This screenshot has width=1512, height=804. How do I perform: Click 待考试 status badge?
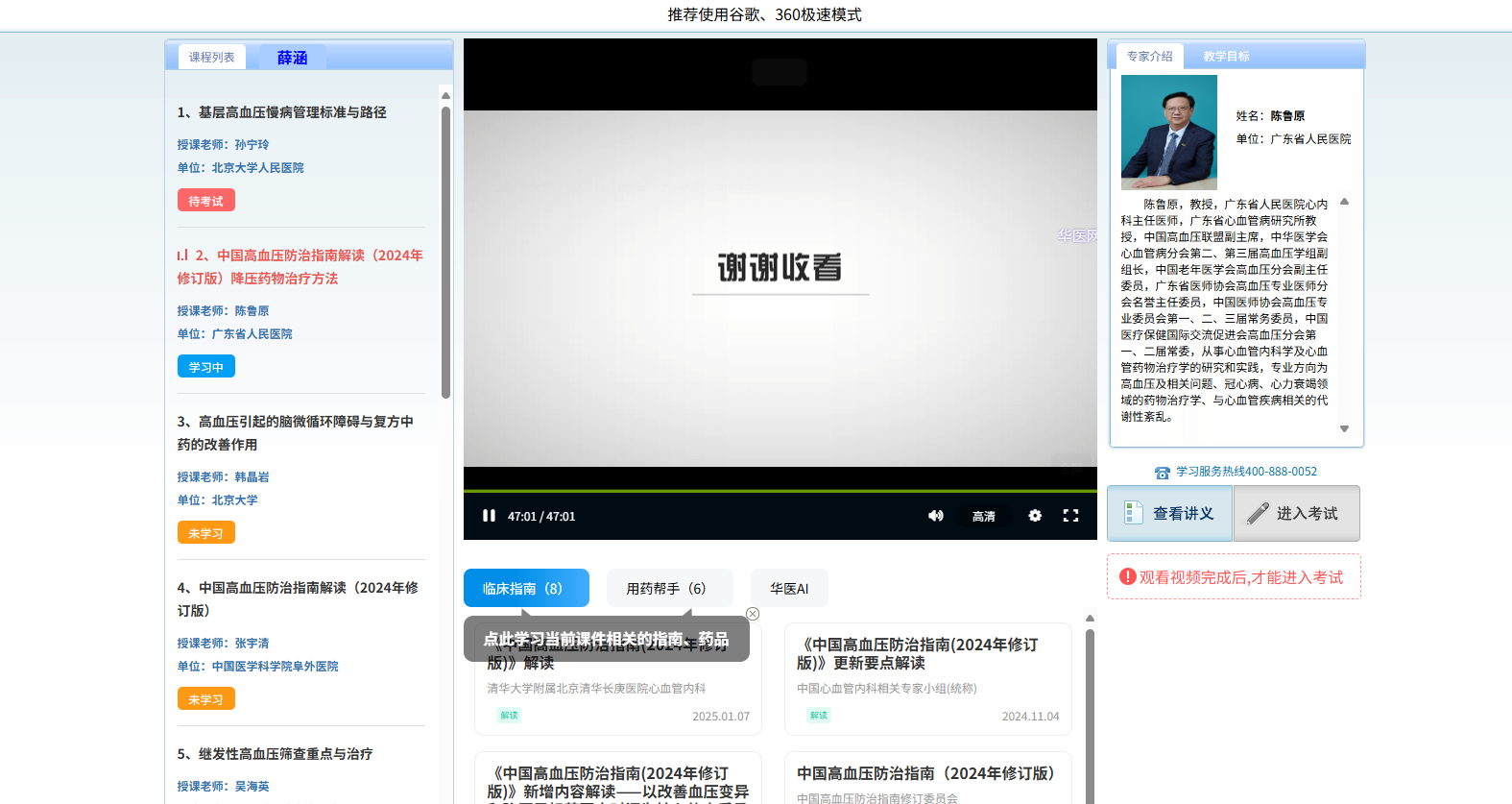(205, 201)
